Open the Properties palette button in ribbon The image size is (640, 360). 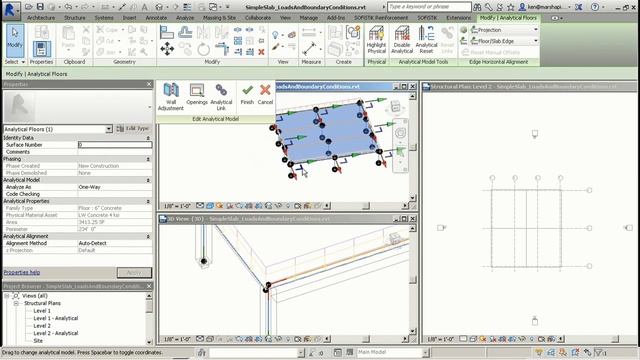41,49
